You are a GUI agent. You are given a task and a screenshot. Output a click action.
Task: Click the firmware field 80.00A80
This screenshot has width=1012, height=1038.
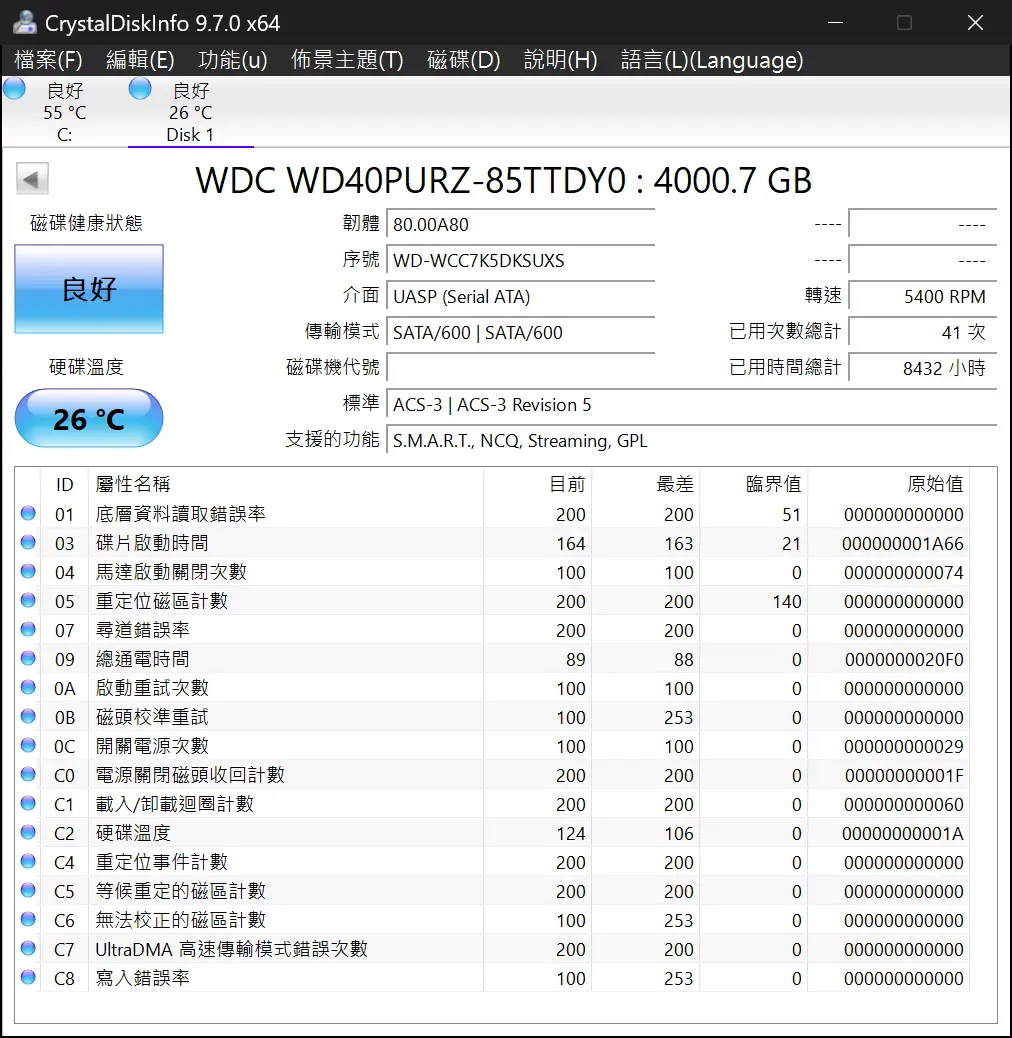coord(520,224)
